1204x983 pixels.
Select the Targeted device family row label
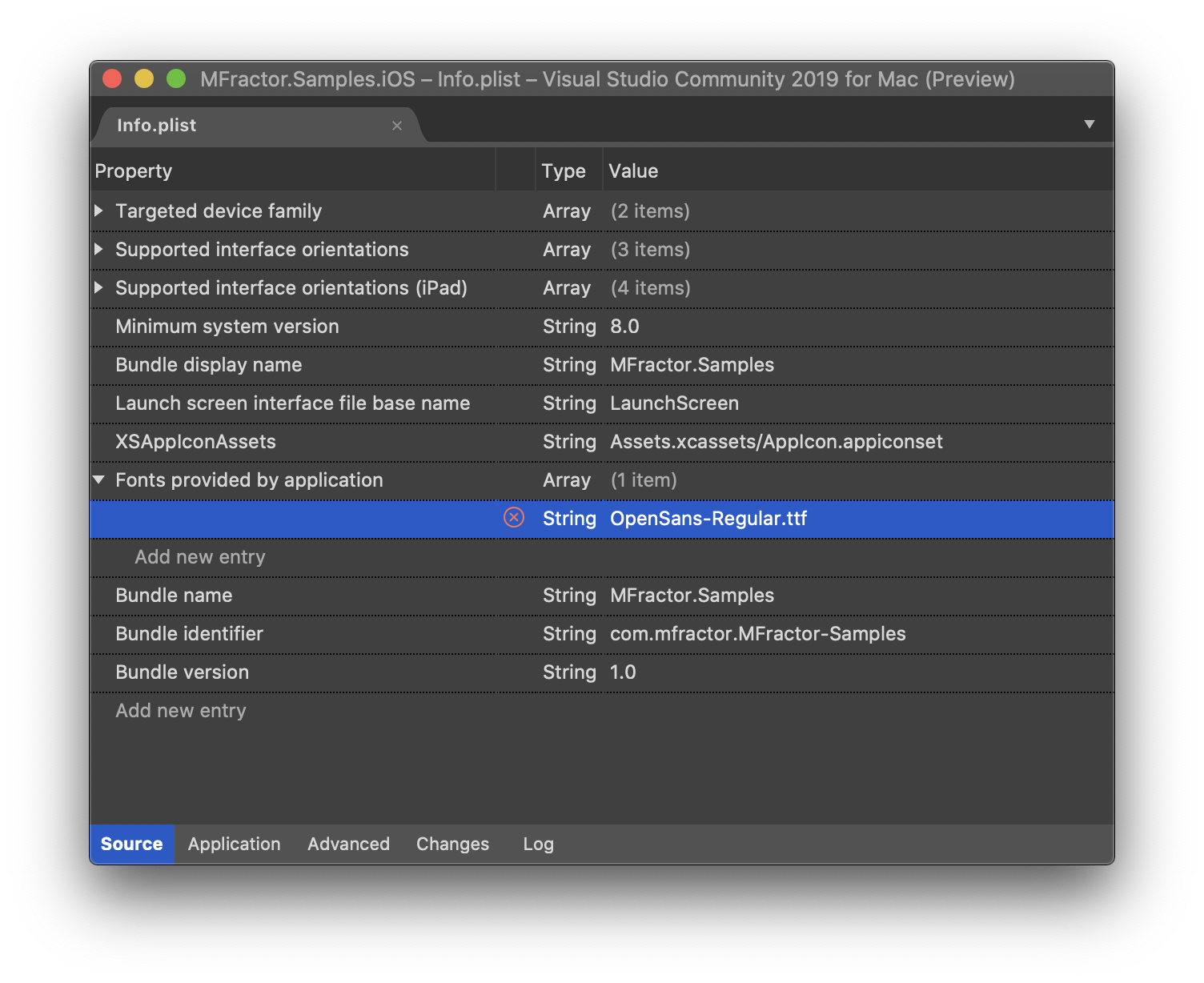pos(219,211)
